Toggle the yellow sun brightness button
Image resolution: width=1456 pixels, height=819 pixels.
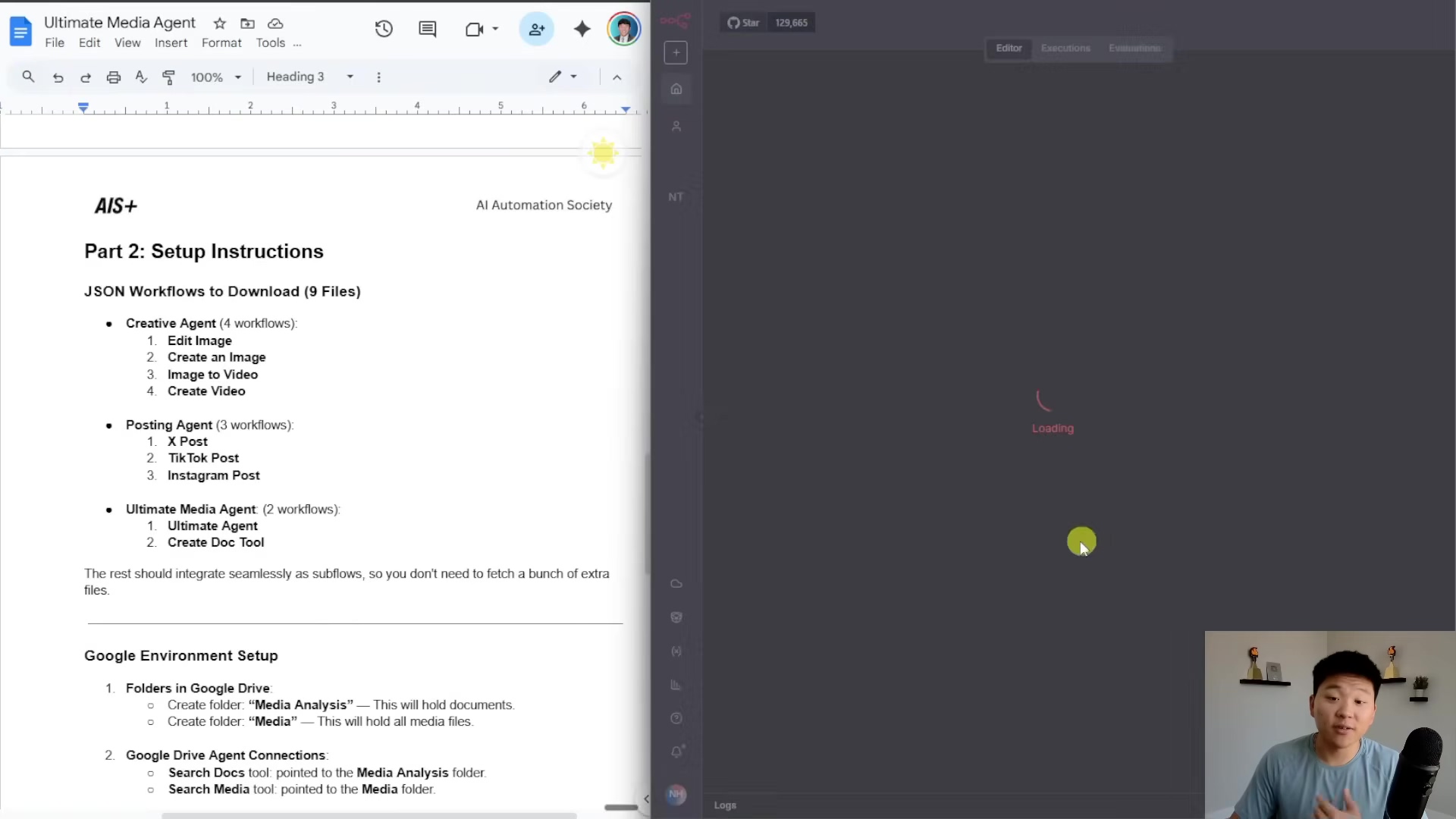pos(604,153)
